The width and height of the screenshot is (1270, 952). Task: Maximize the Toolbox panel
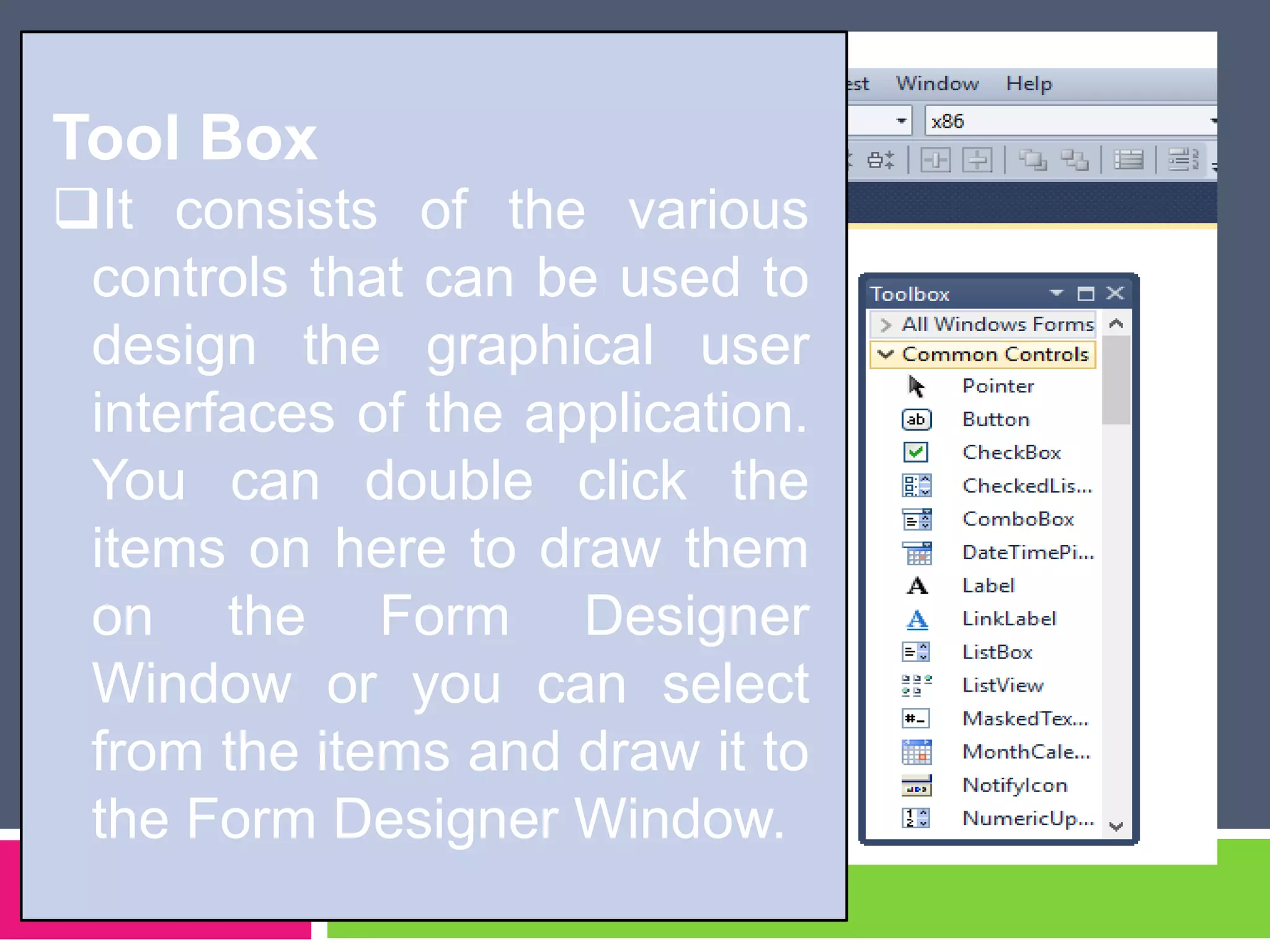click(1085, 293)
